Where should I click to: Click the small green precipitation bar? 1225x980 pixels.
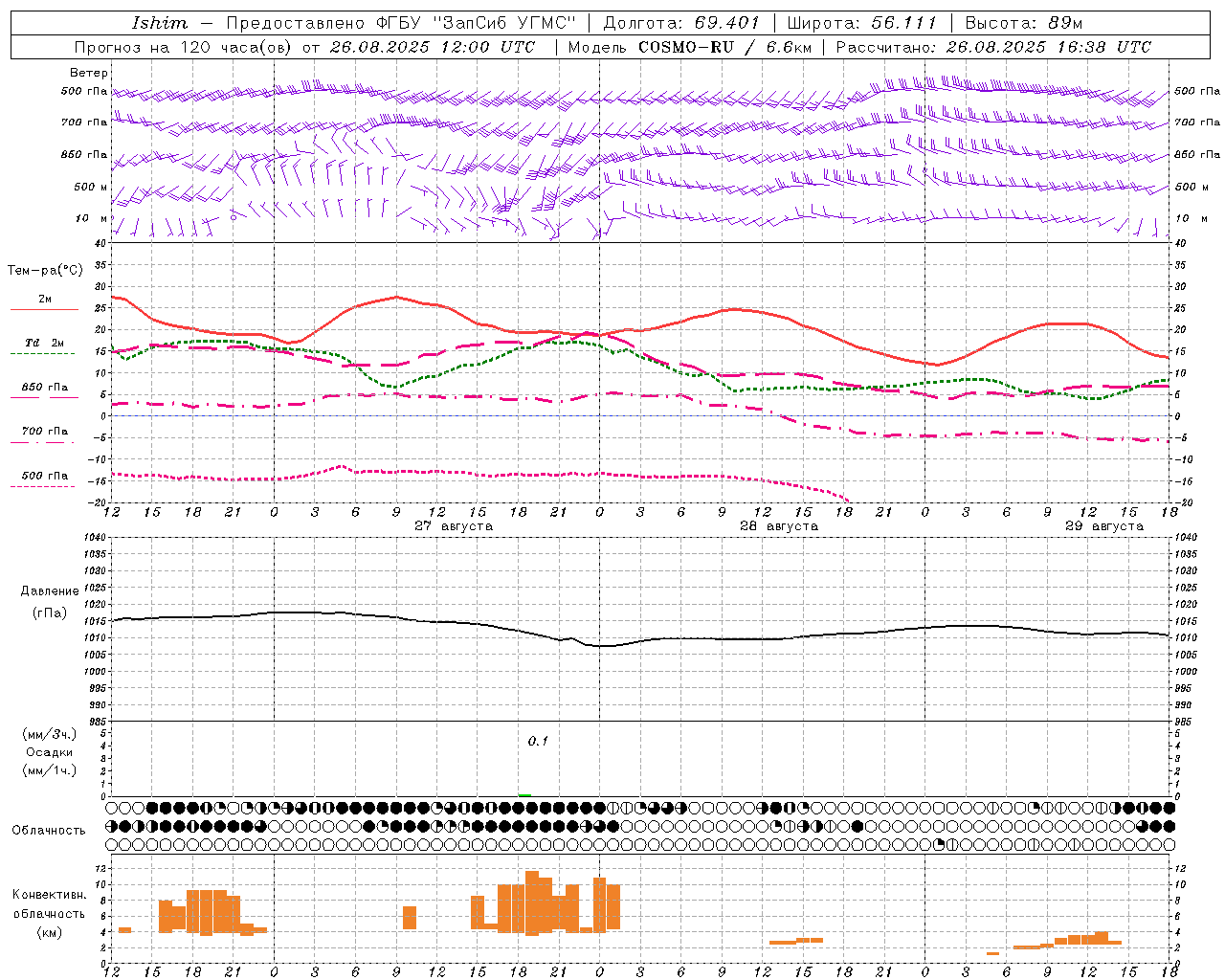tap(524, 794)
